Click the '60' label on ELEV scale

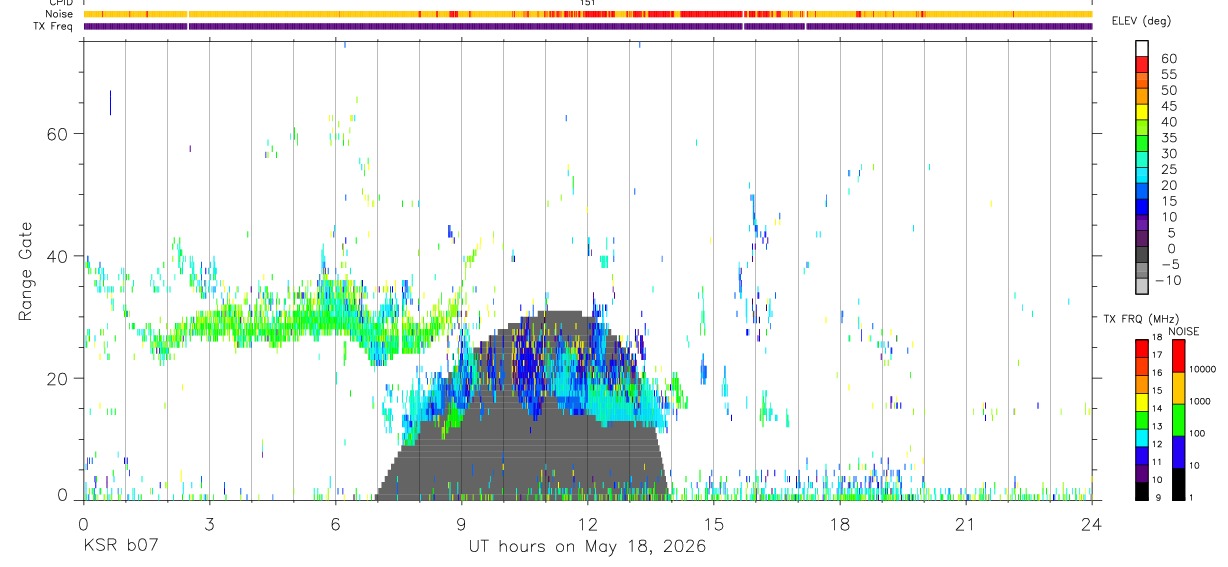pyautogui.click(x=1169, y=59)
